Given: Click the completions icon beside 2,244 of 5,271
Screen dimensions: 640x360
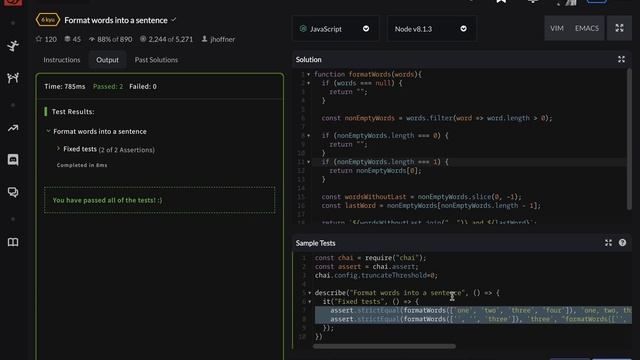Looking at the screenshot, I should tap(143, 39).
